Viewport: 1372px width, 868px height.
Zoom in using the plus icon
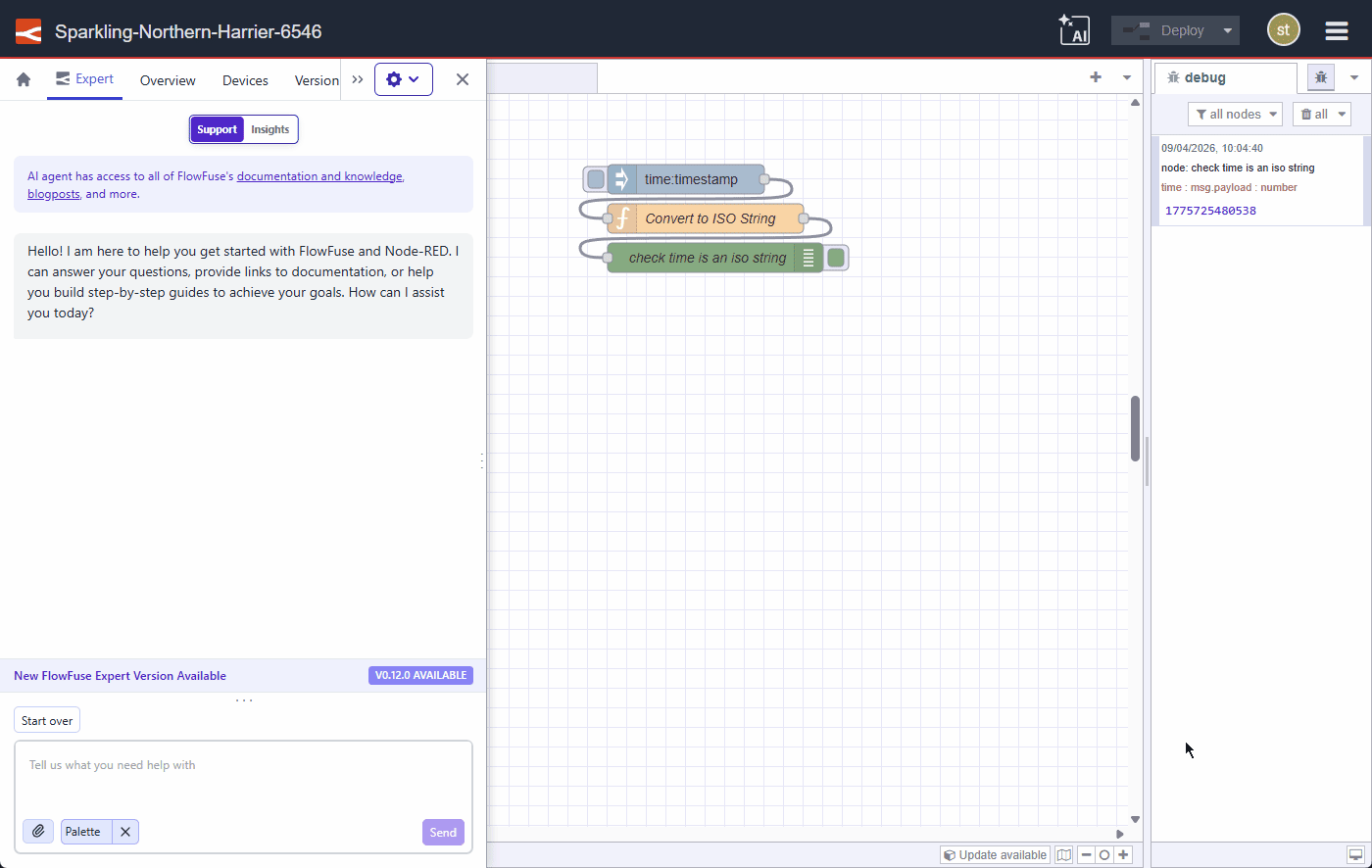pyautogui.click(x=1123, y=854)
